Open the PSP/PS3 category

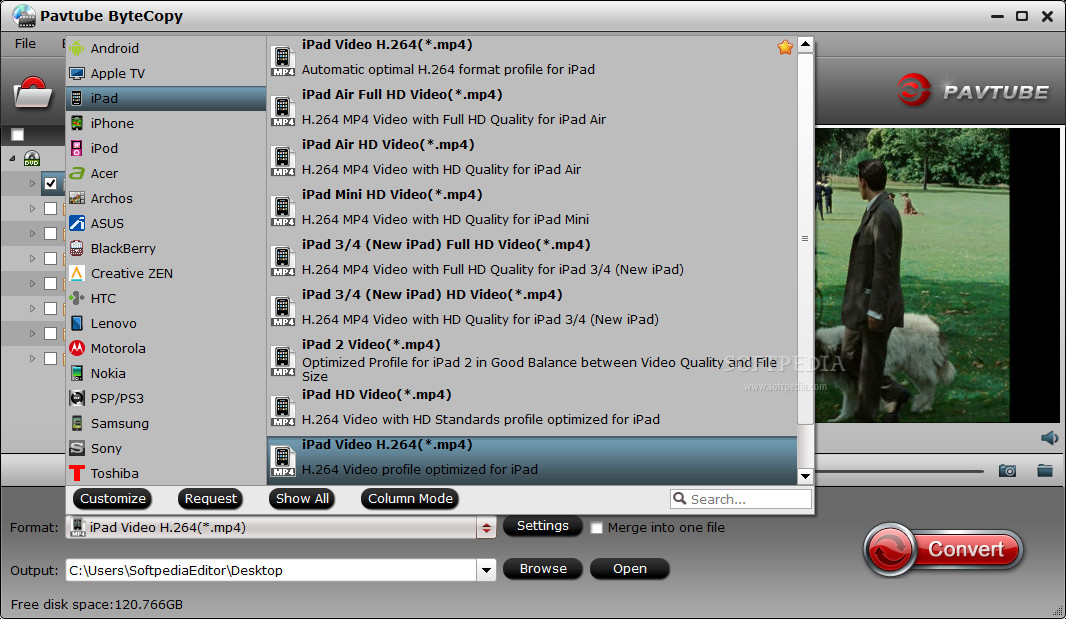[x=166, y=399]
